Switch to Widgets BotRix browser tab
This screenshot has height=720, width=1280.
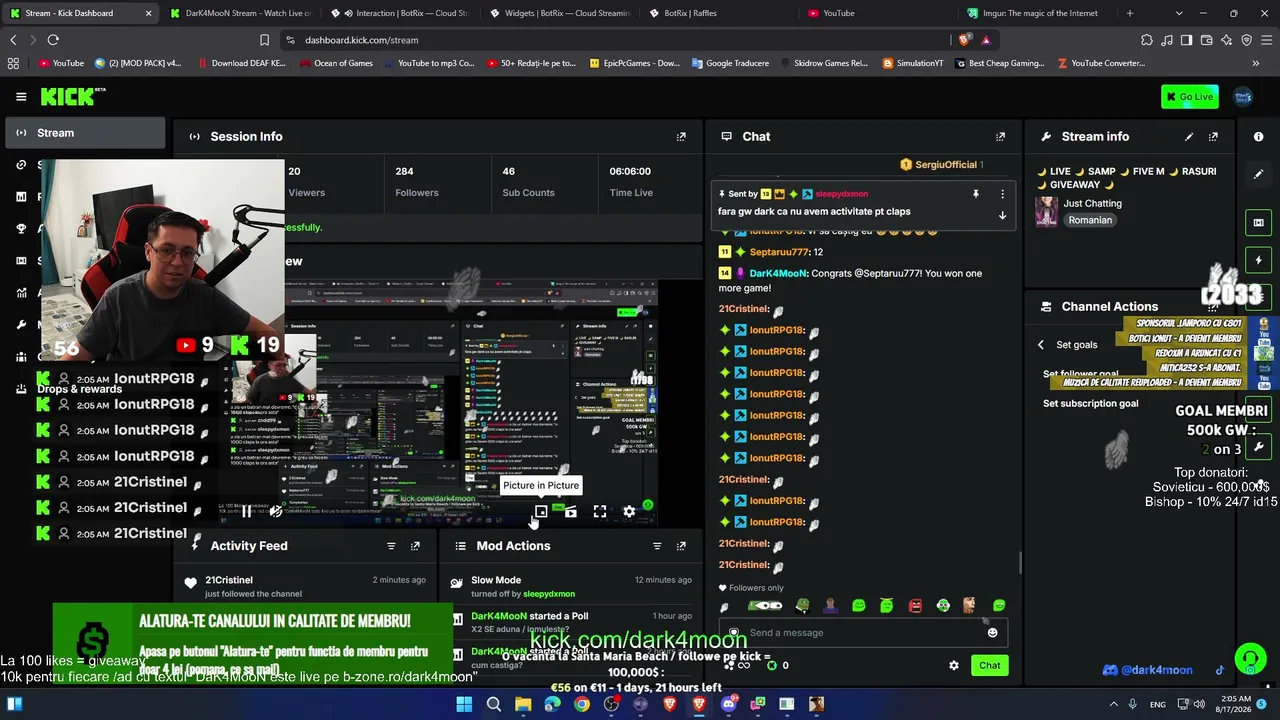point(560,13)
